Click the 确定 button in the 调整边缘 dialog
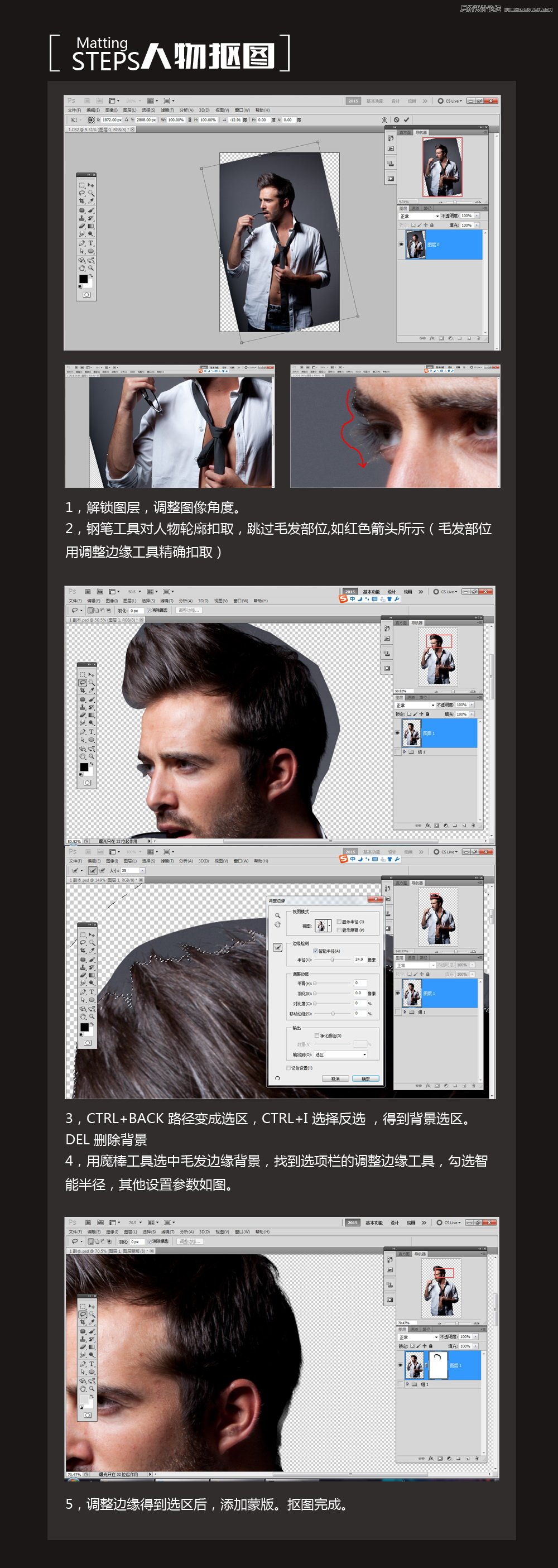Image resolution: width=558 pixels, height=1568 pixels. pyautogui.click(x=366, y=1079)
